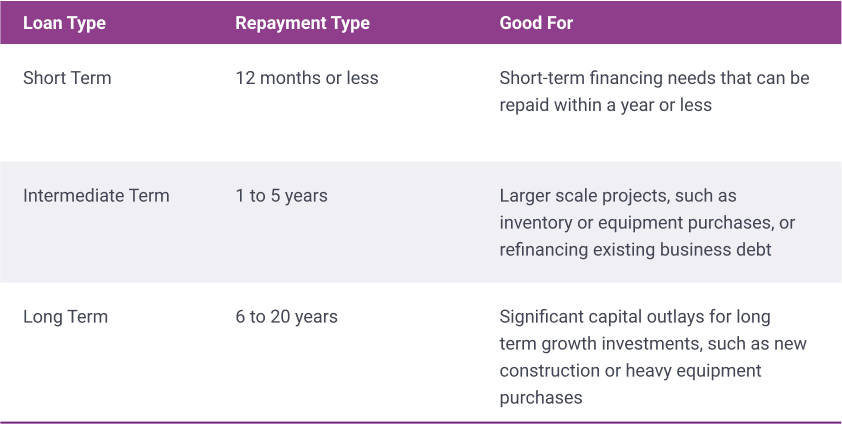Image resolution: width=842 pixels, height=424 pixels.
Task: Click text refinancing existing business debt
Action: [x=635, y=250]
